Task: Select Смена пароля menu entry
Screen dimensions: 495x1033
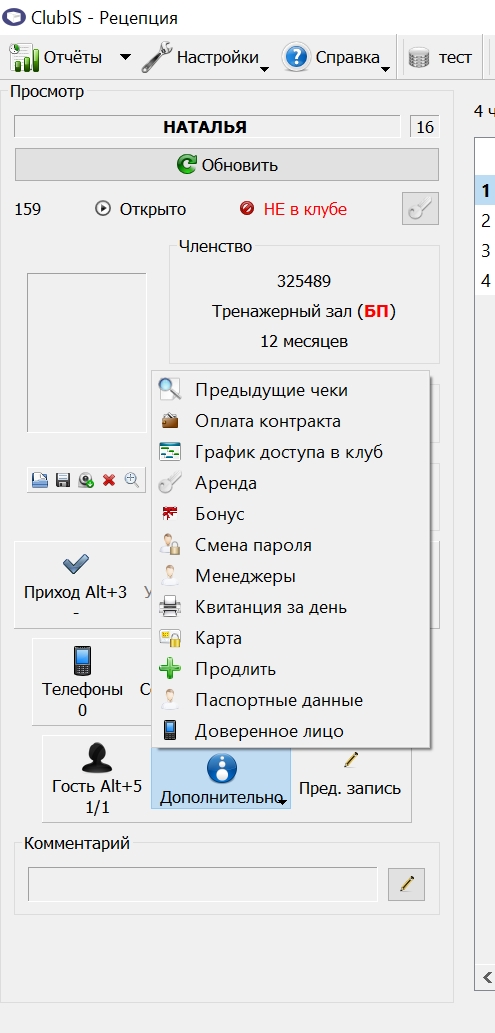Action: 291,545
